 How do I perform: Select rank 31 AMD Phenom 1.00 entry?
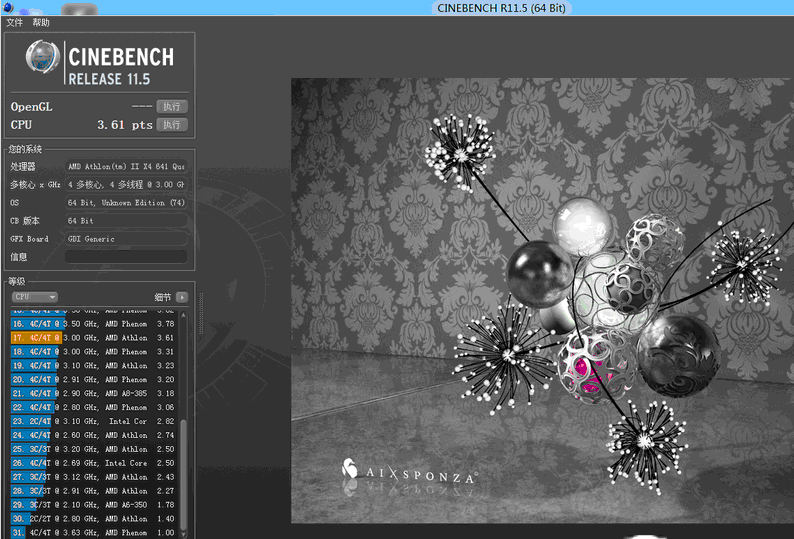click(95, 533)
